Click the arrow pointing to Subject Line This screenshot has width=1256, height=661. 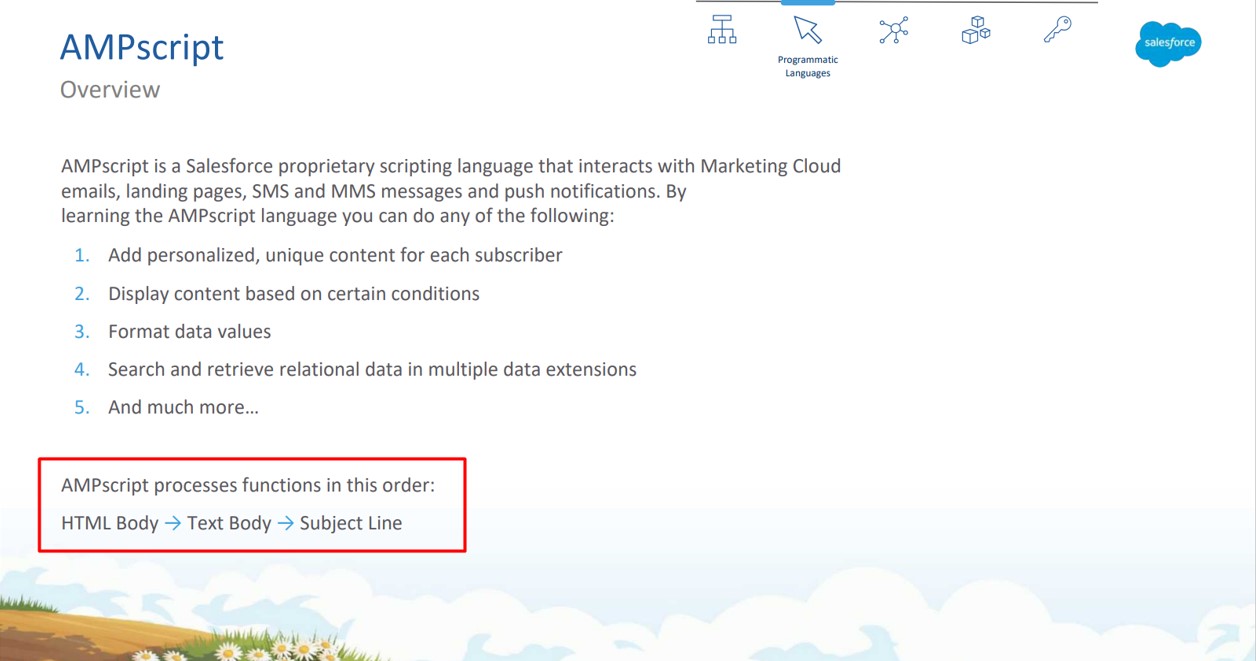point(286,523)
